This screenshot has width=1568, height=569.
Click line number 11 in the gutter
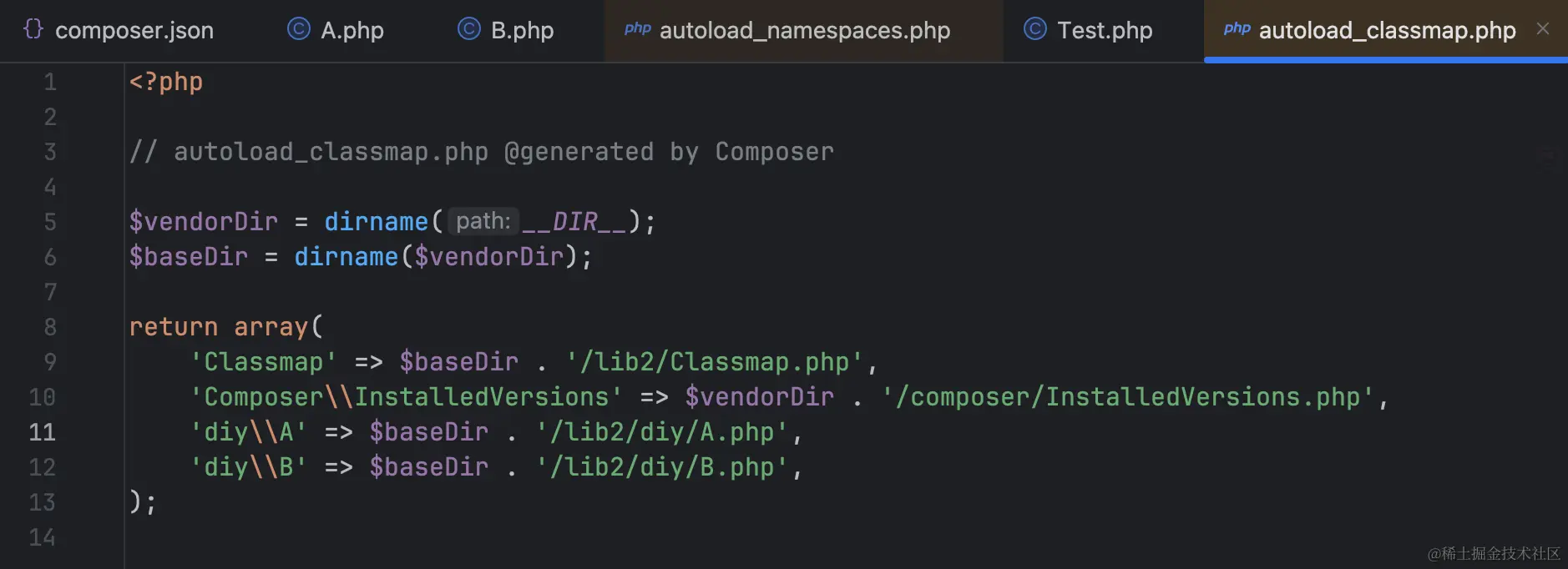(43, 431)
